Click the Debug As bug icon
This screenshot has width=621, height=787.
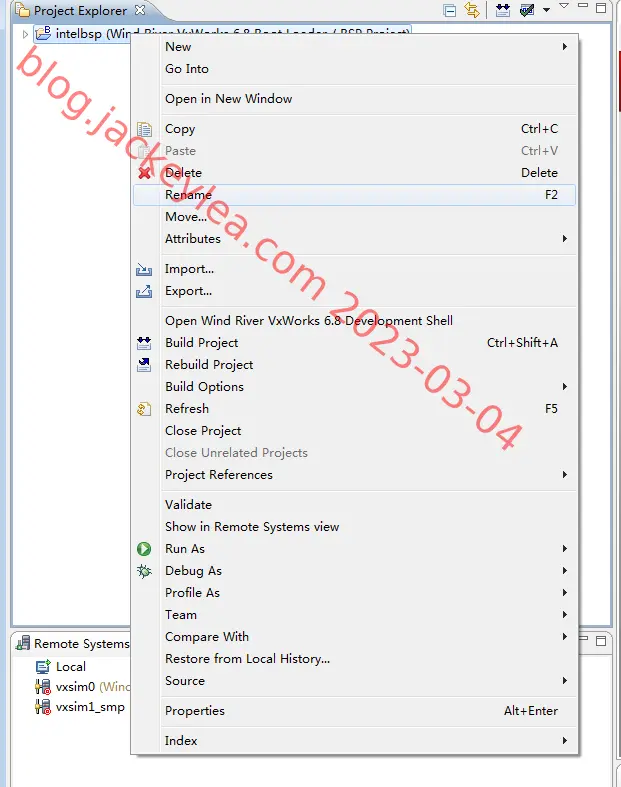click(144, 571)
